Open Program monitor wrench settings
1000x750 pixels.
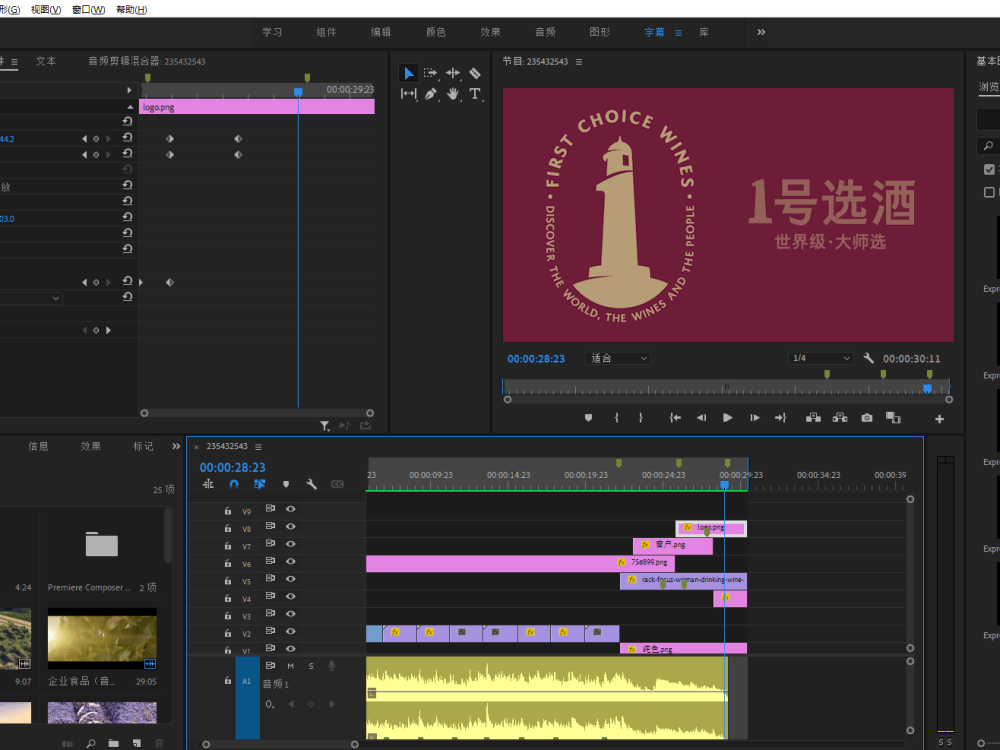[x=868, y=358]
